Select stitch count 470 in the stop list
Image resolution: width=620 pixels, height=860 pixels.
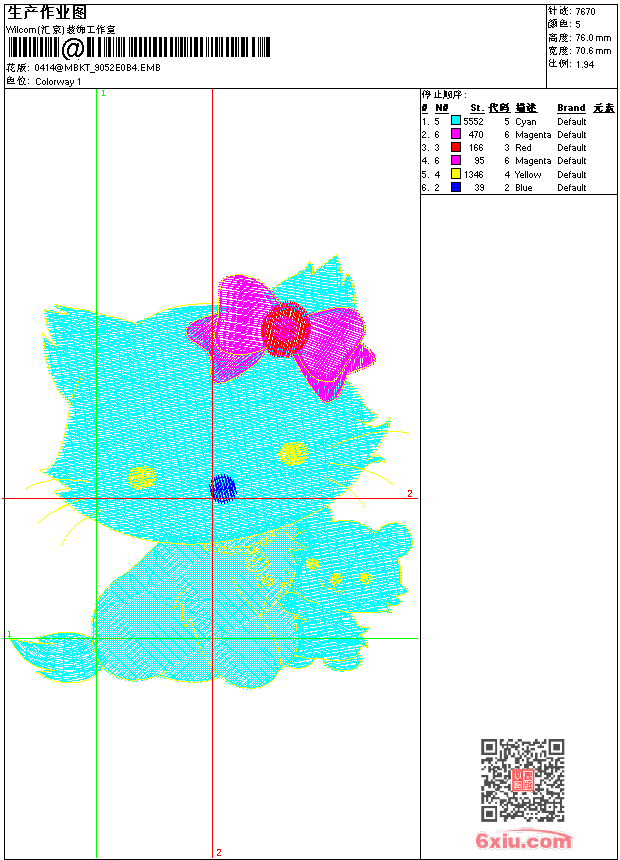[x=476, y=134]
